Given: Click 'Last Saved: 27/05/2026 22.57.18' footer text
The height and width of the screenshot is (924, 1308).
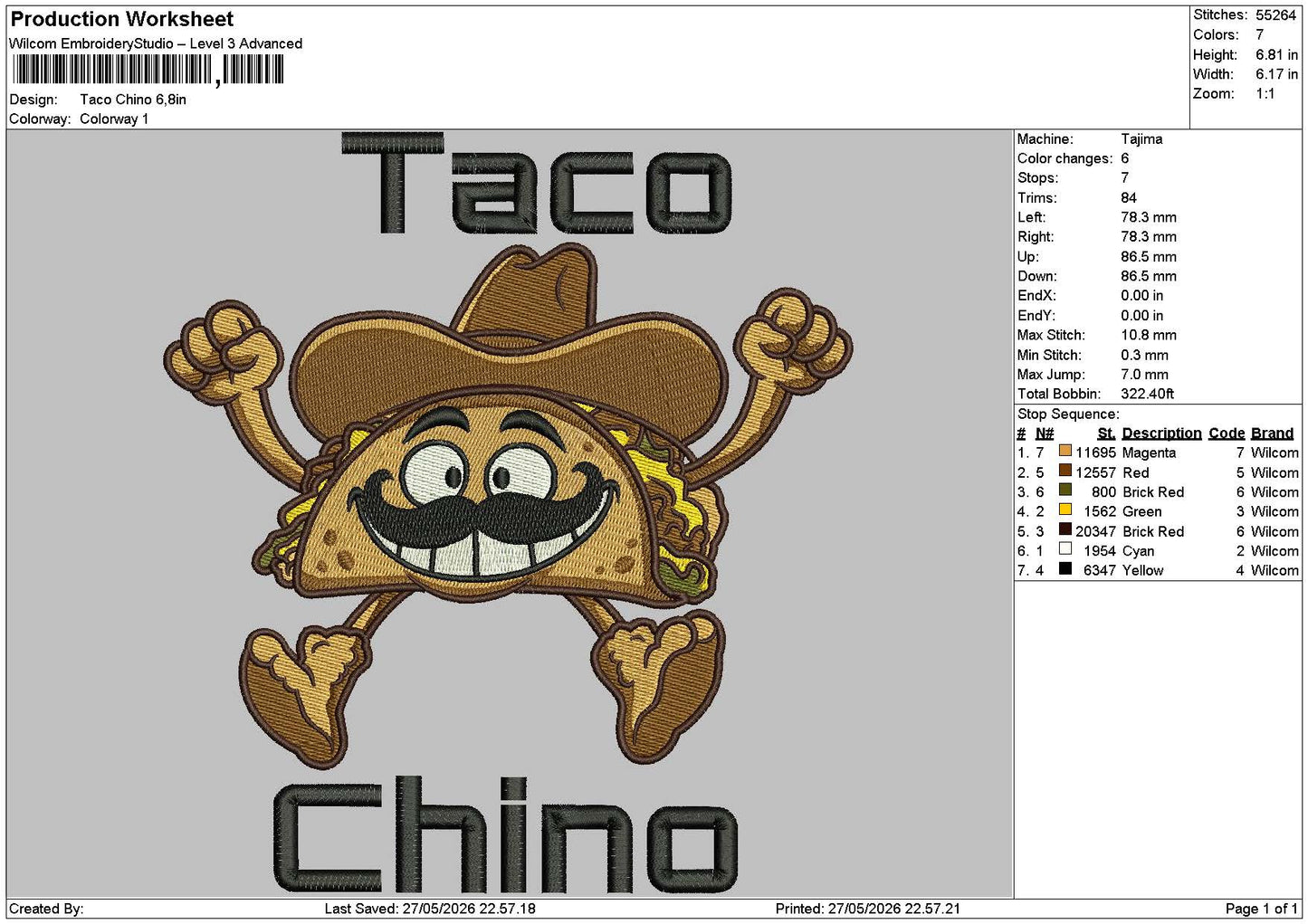Looking at the screenshot, I should [430, 909].
